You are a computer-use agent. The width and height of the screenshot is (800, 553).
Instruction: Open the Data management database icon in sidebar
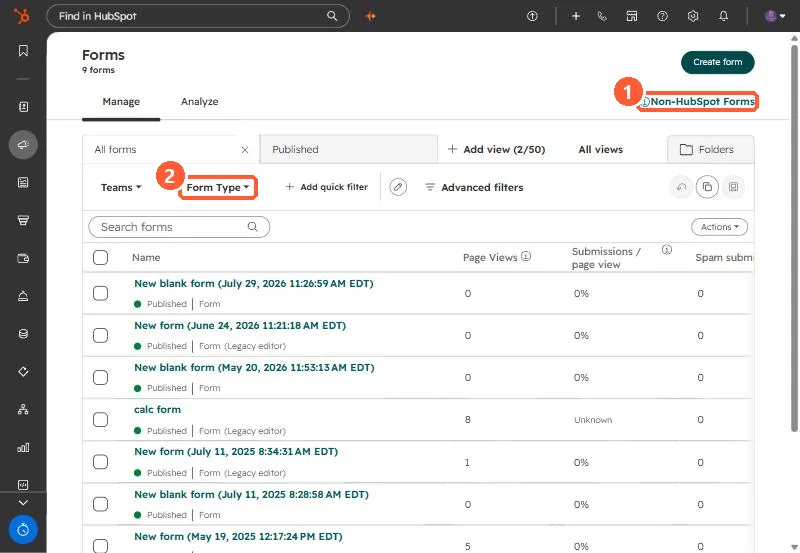click(23, 334)
